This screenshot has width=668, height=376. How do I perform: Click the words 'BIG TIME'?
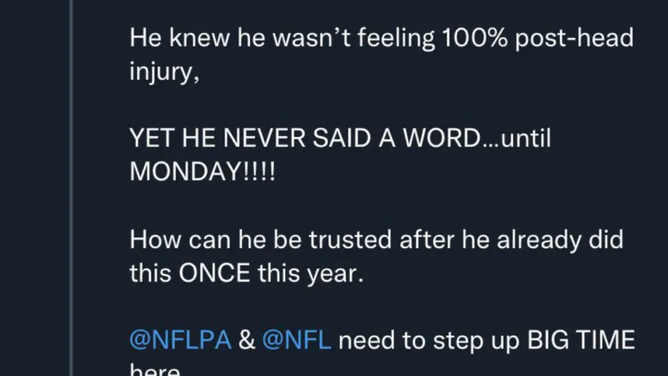[x=581, y=340]
